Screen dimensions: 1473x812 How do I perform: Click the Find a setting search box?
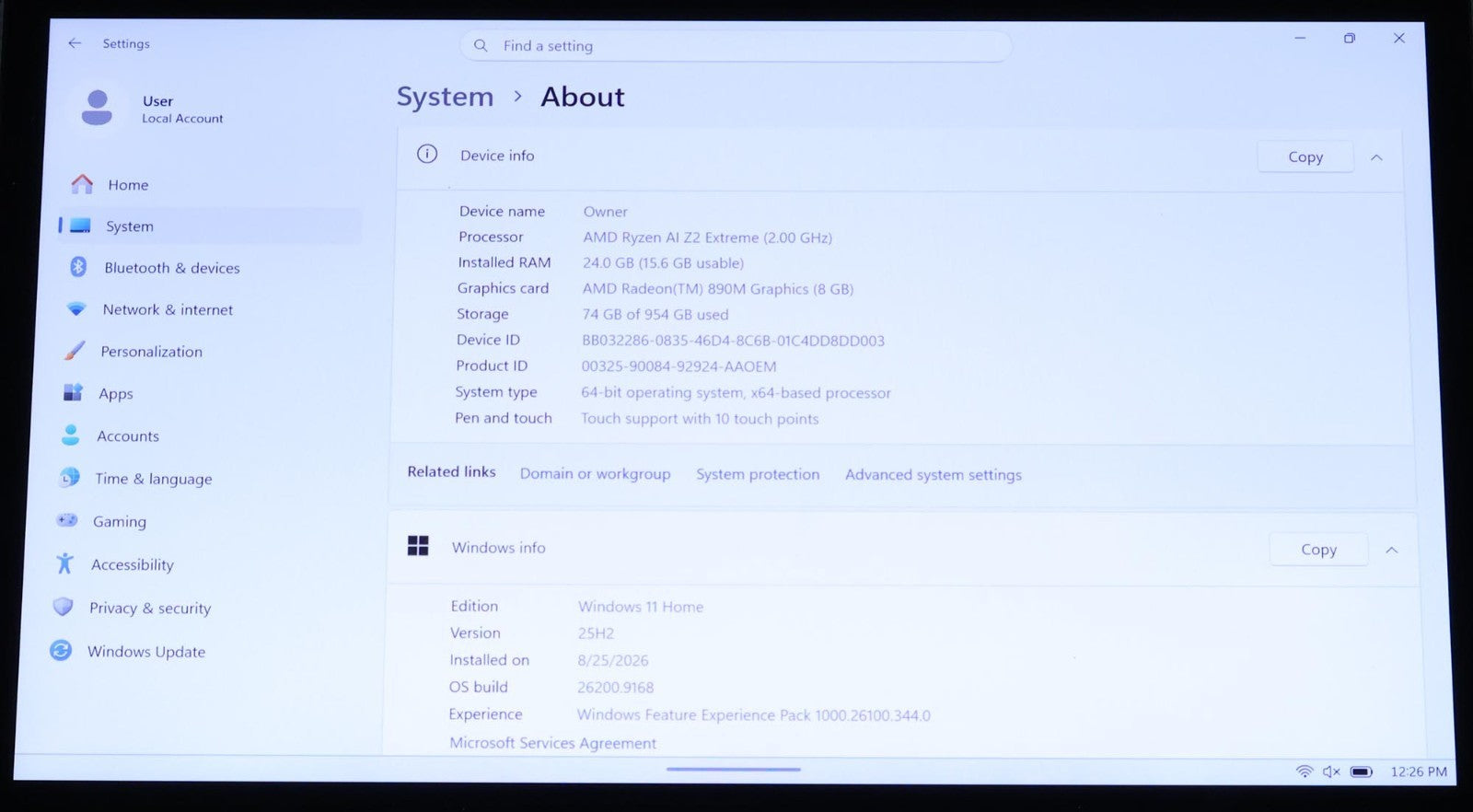click(736, 46)
